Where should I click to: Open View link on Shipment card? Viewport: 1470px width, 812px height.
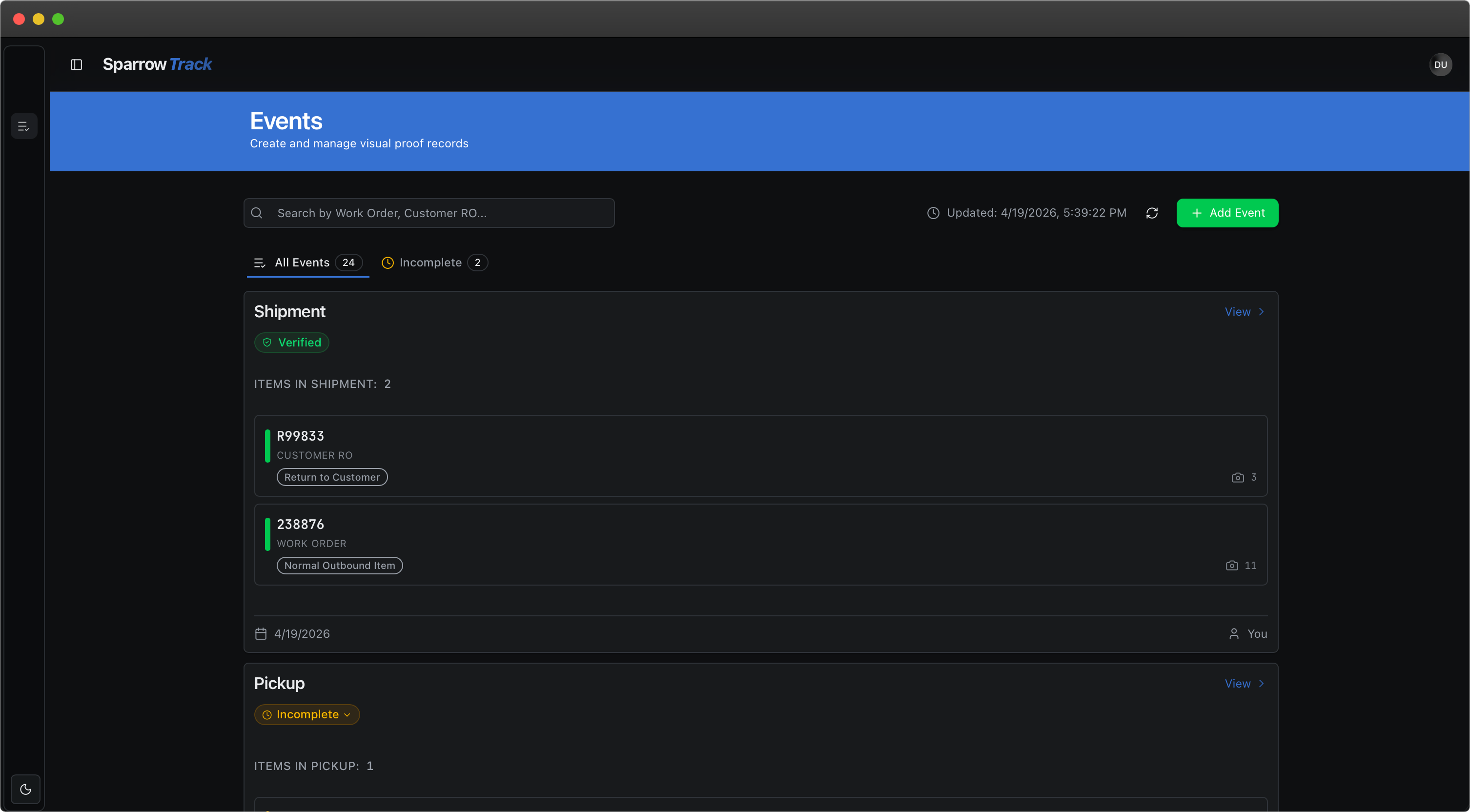click(x=1244, y=311)
